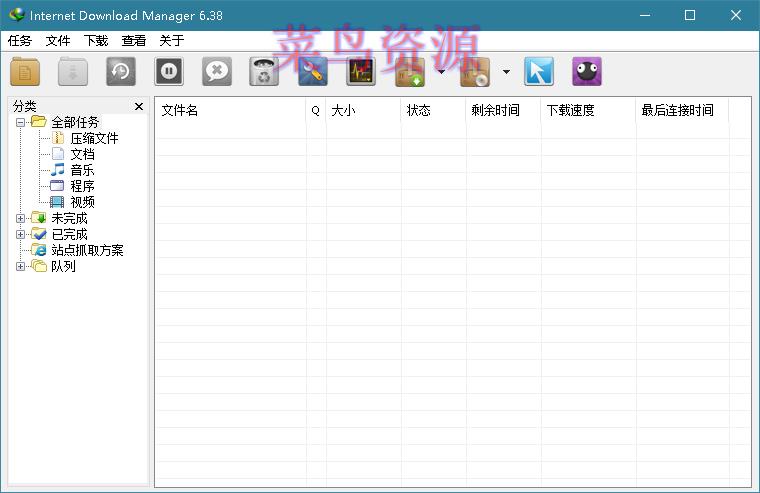The image size is (760, 493).
Task: Close the 分类 categories panel
Action: point(139,106)
